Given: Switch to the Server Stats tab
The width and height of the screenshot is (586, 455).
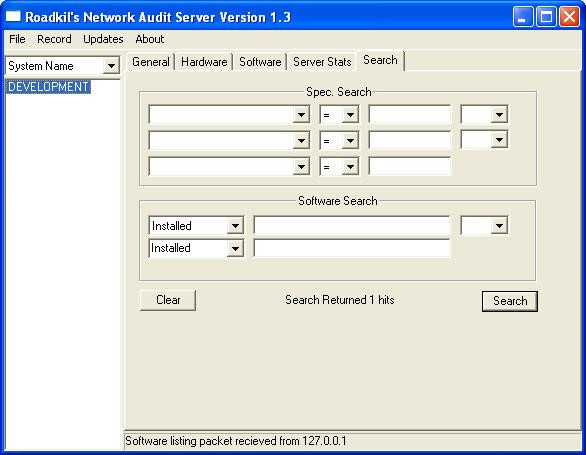Looking at the screenshot, I should click(x=322, y=62).
